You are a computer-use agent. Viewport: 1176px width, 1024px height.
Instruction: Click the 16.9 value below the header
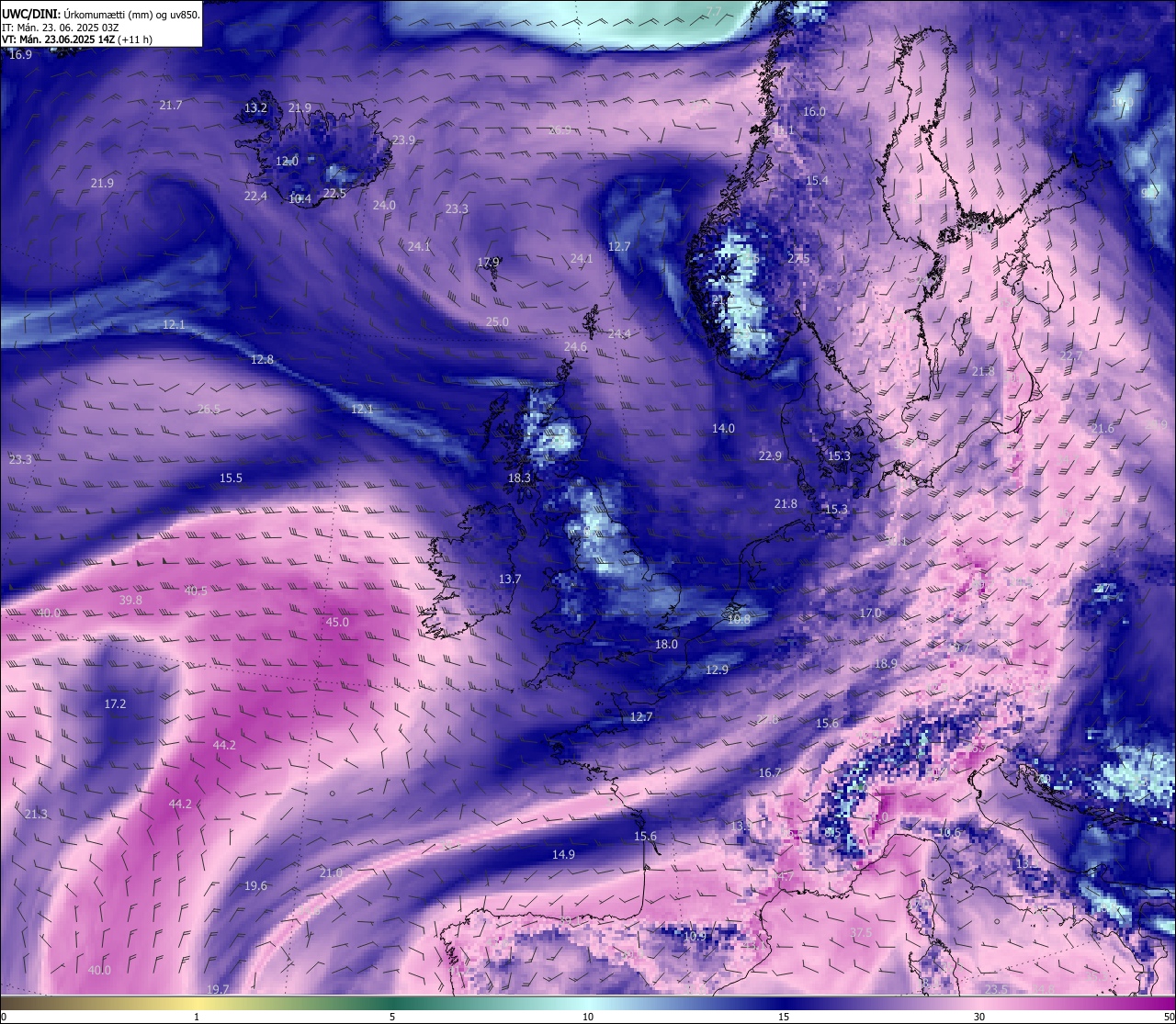[20, 55]
